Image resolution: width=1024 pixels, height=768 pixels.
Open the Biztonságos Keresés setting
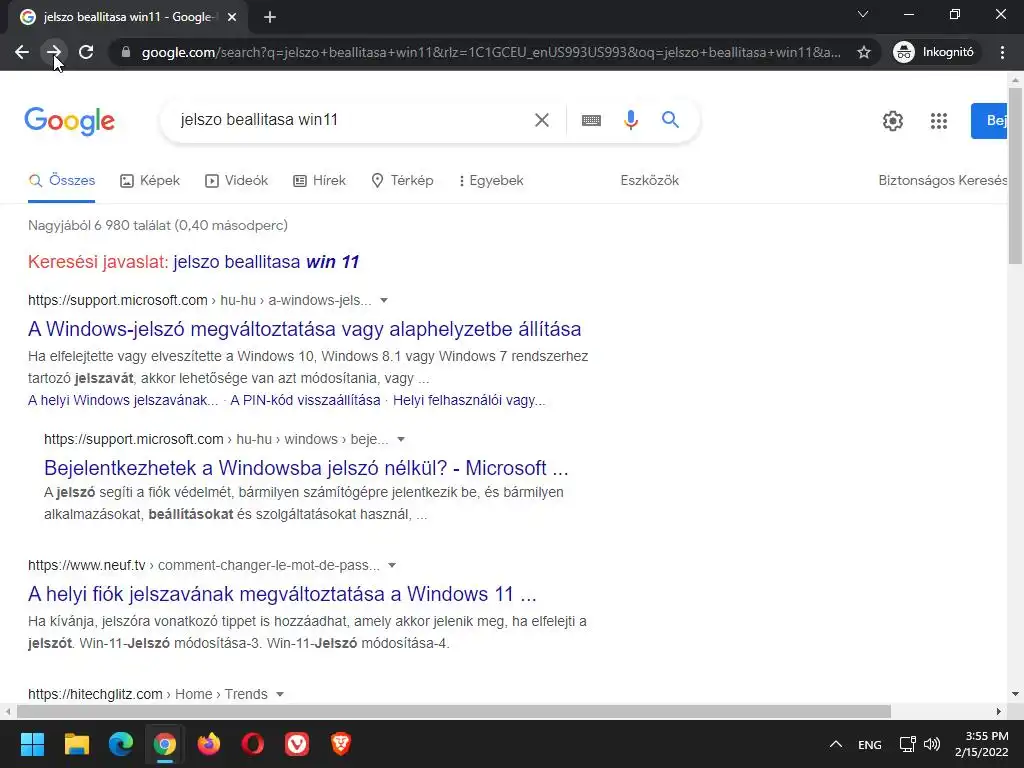(x=942, y=181)
